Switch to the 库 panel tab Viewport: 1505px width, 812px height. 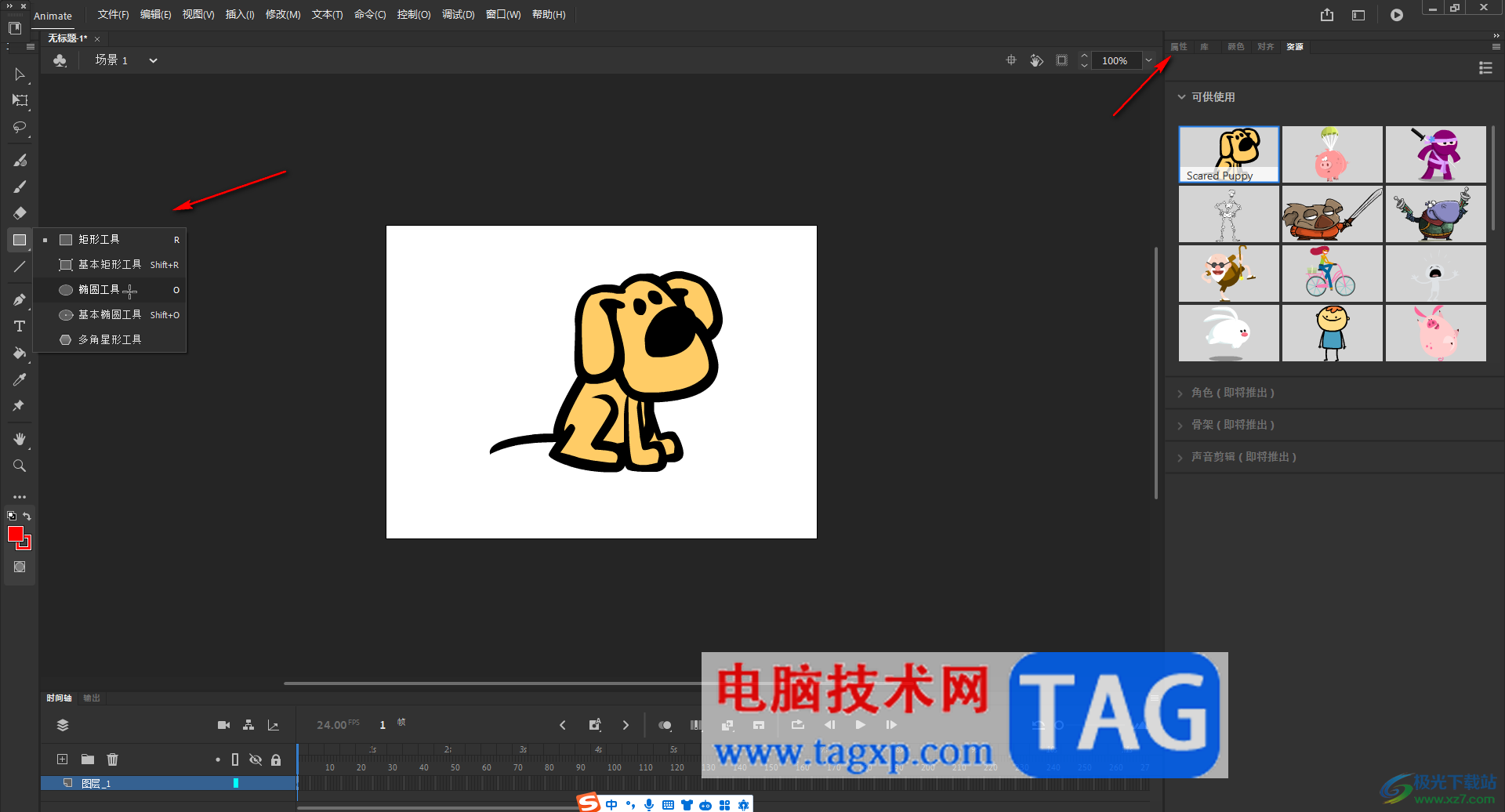point(1205,47)
